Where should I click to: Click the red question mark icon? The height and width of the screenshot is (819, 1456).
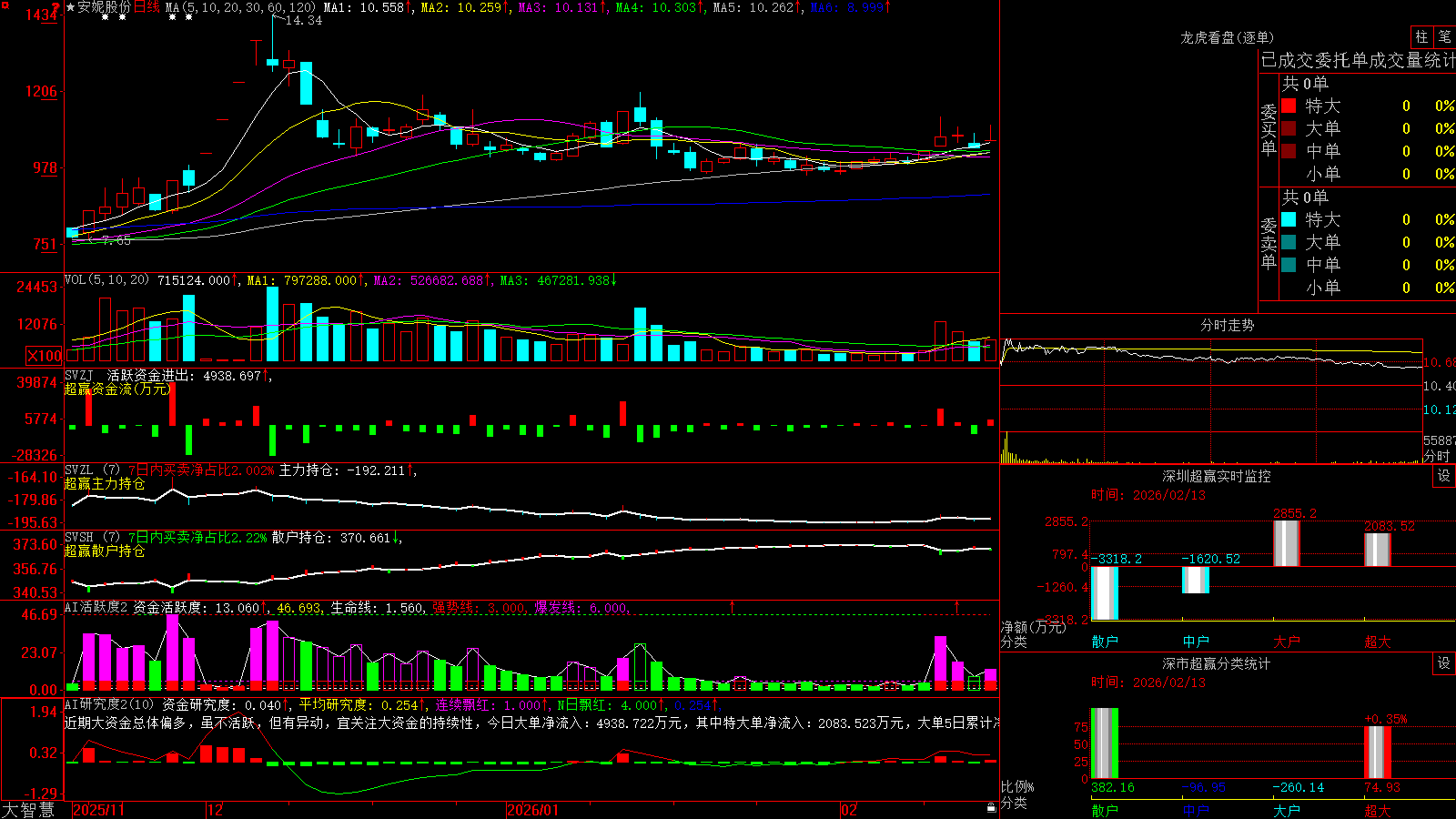coord(56,7)
